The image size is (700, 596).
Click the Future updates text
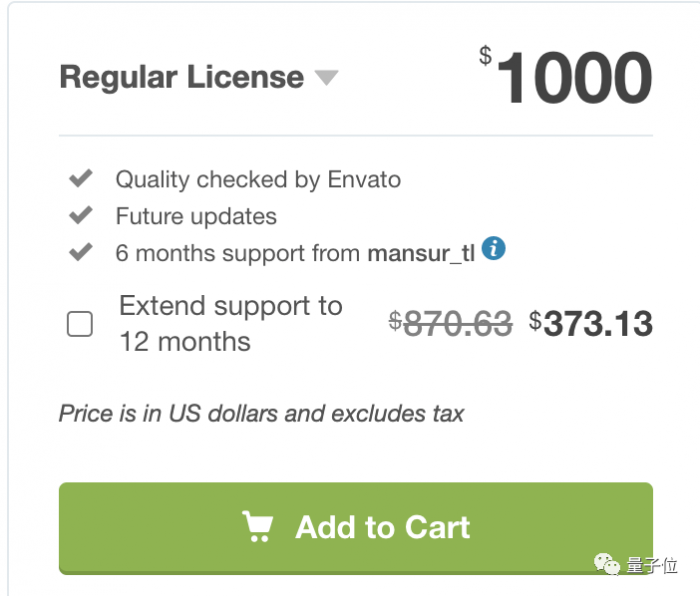tap(196, 216)
